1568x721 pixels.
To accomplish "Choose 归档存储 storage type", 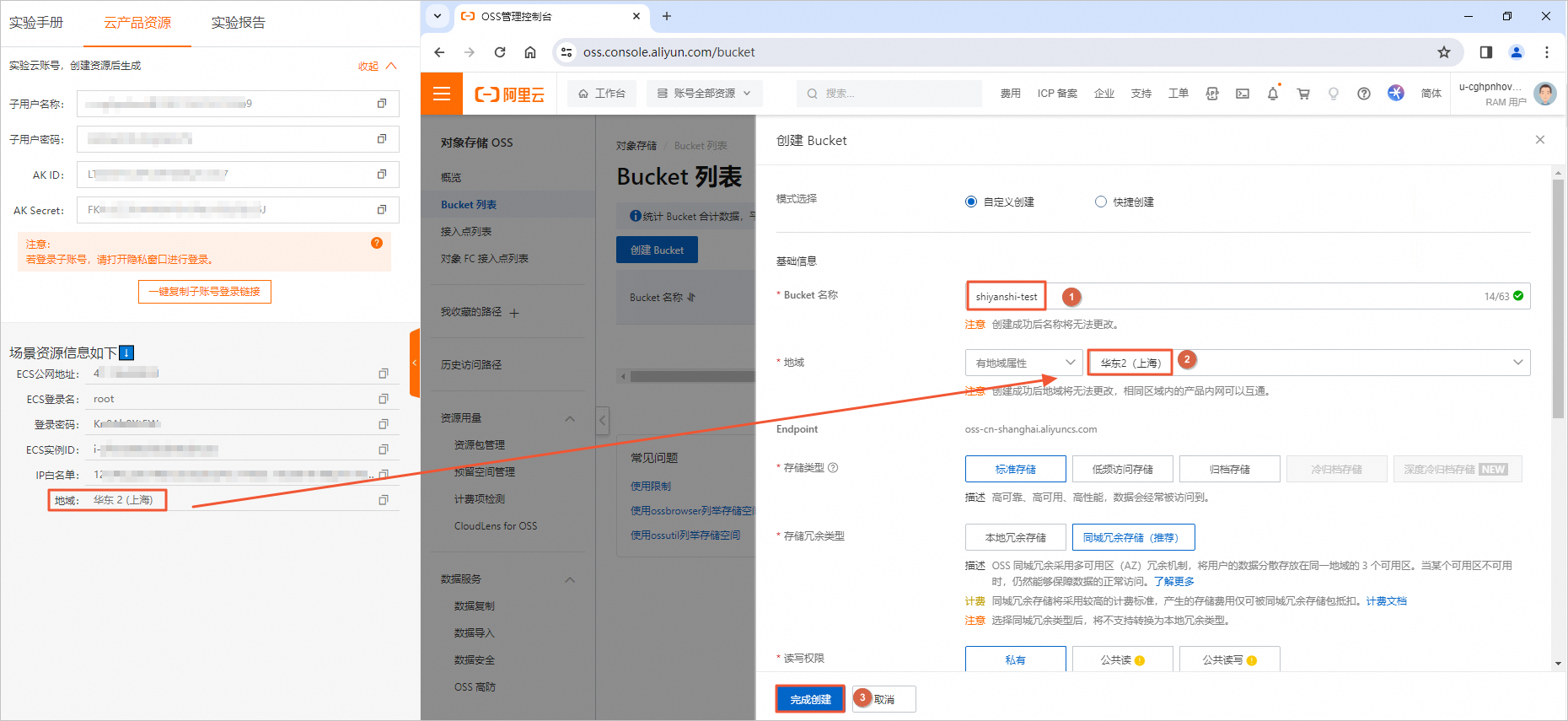I will [1230, 469].
